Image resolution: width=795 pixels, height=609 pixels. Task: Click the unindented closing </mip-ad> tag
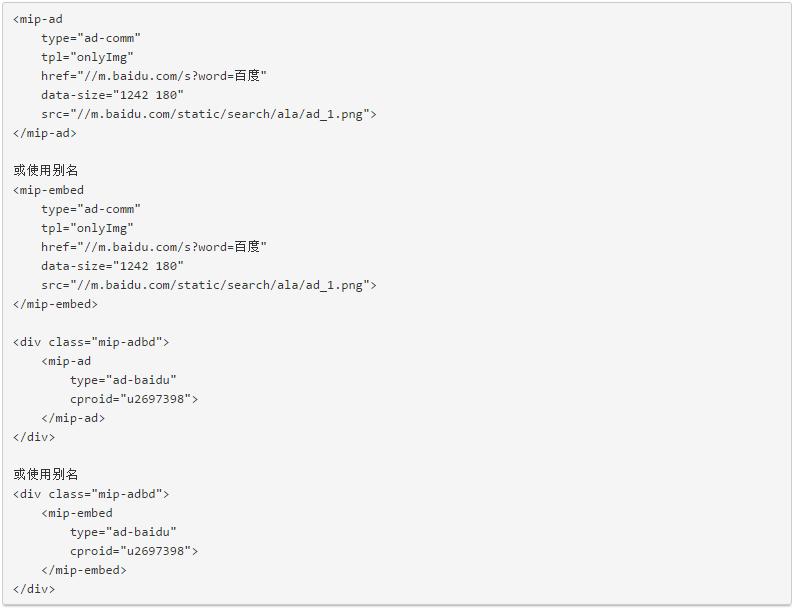[x=45, y=133]
